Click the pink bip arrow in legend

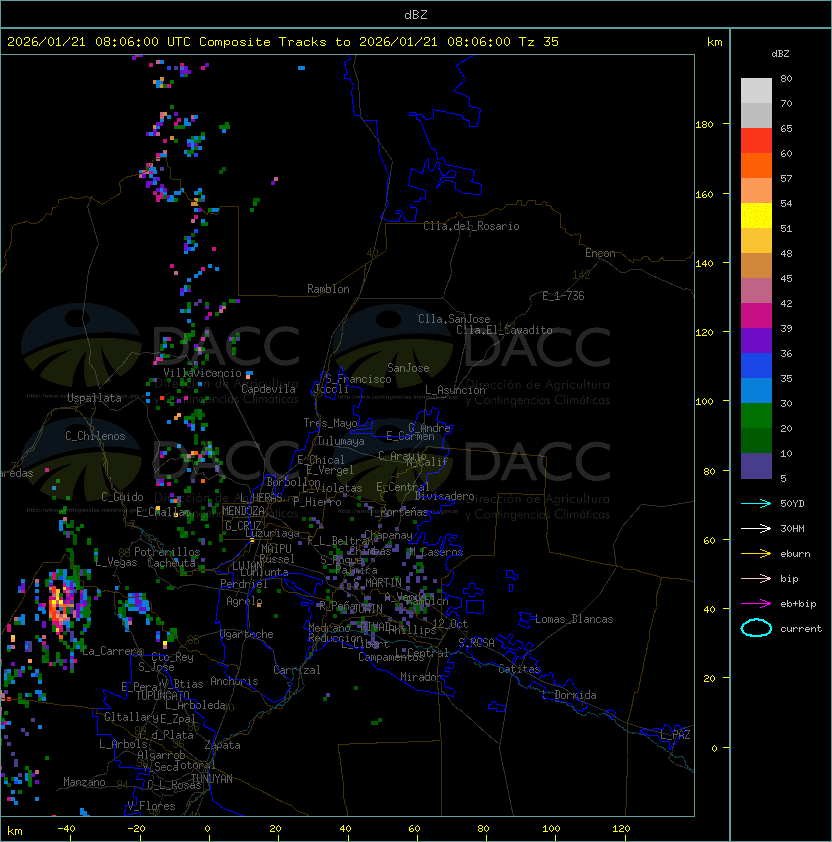[756, 578]
